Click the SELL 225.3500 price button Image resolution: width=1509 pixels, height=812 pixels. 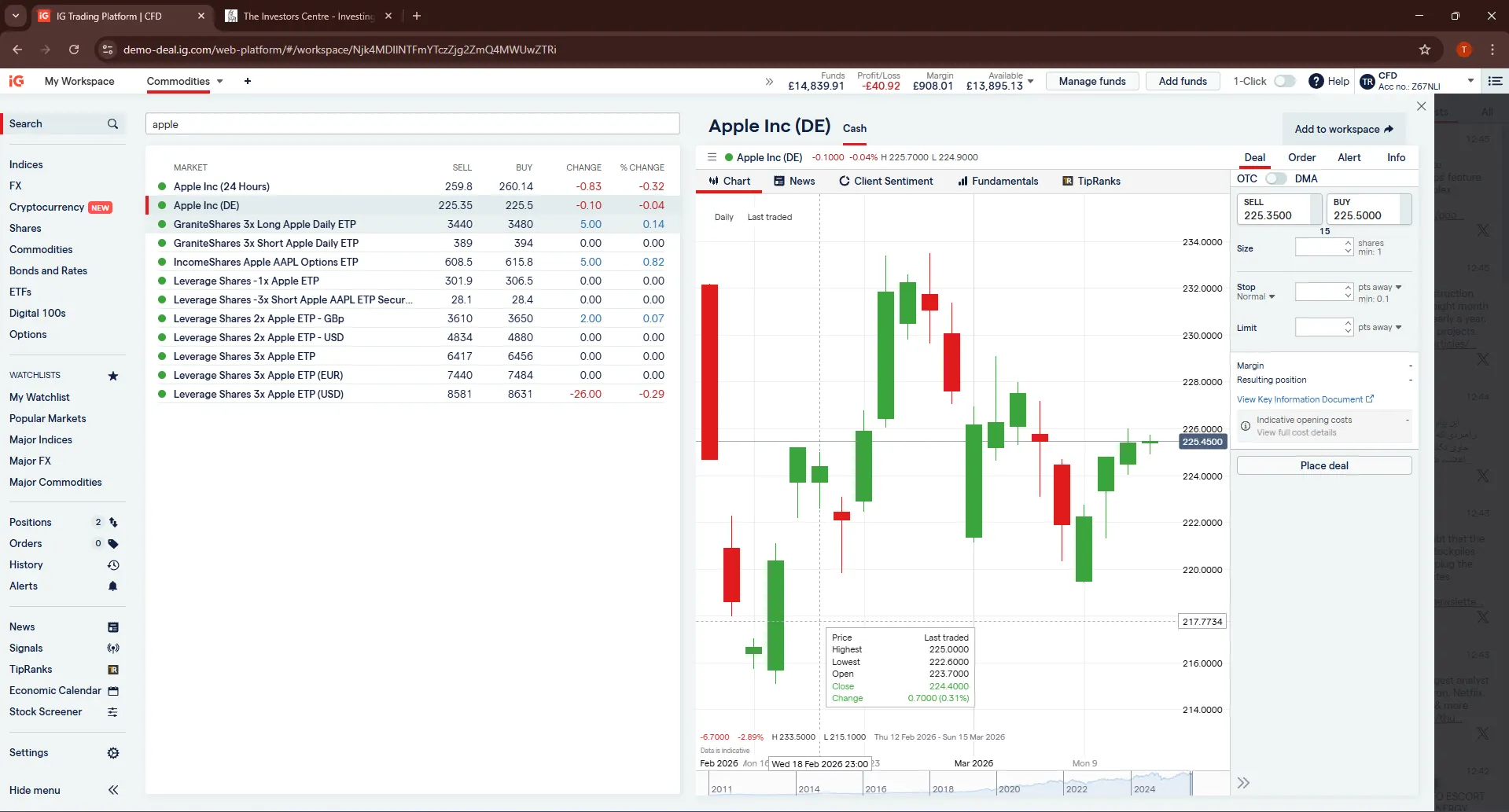(x=1279, y=209)
